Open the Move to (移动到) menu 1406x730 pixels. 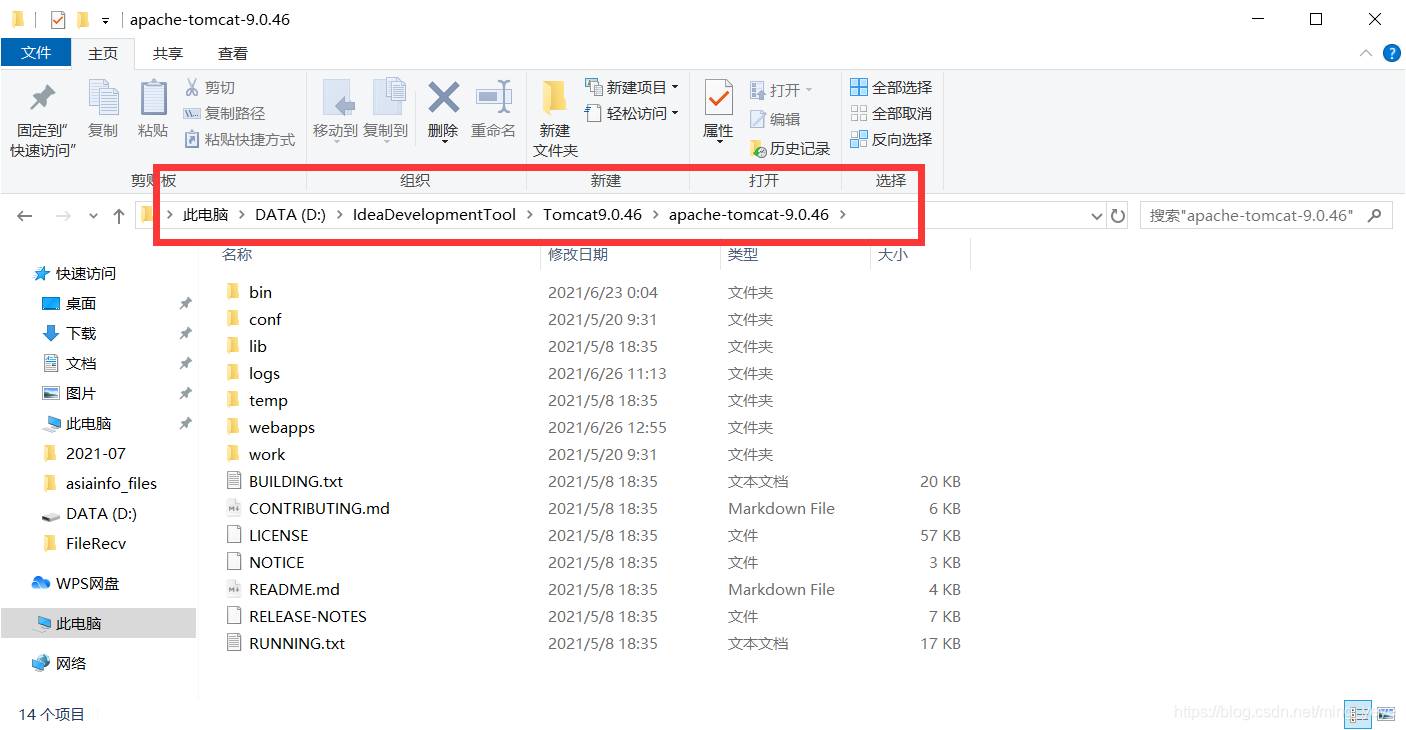(335, 110)
